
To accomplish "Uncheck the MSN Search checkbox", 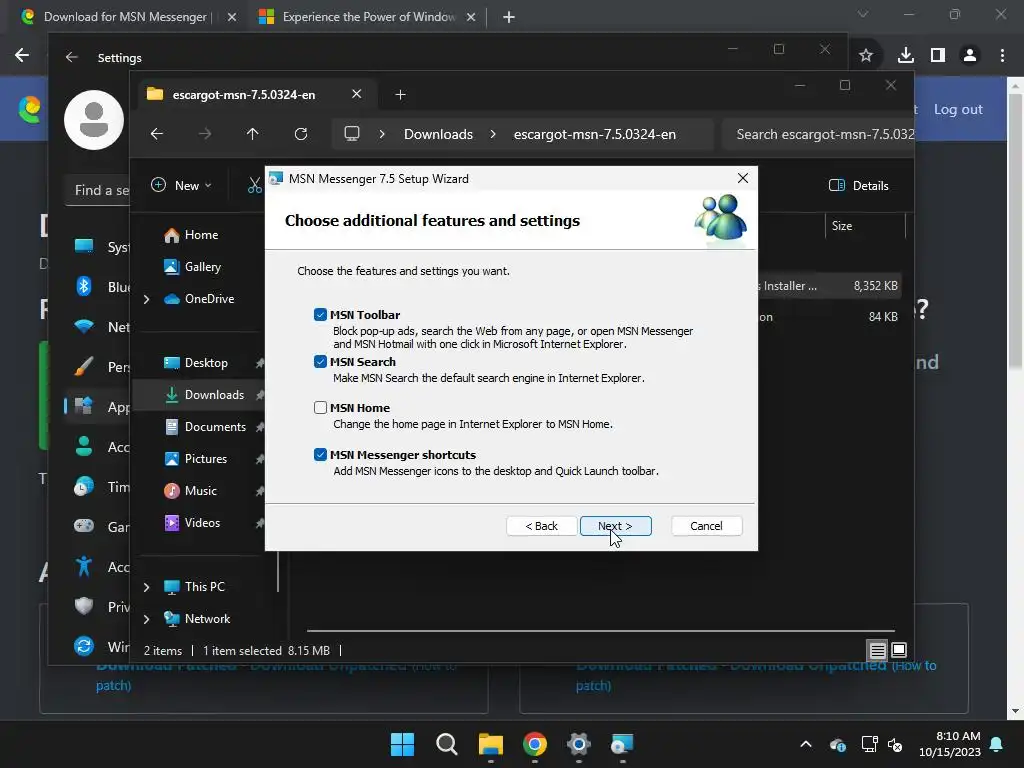I will [x=320, y=362].
